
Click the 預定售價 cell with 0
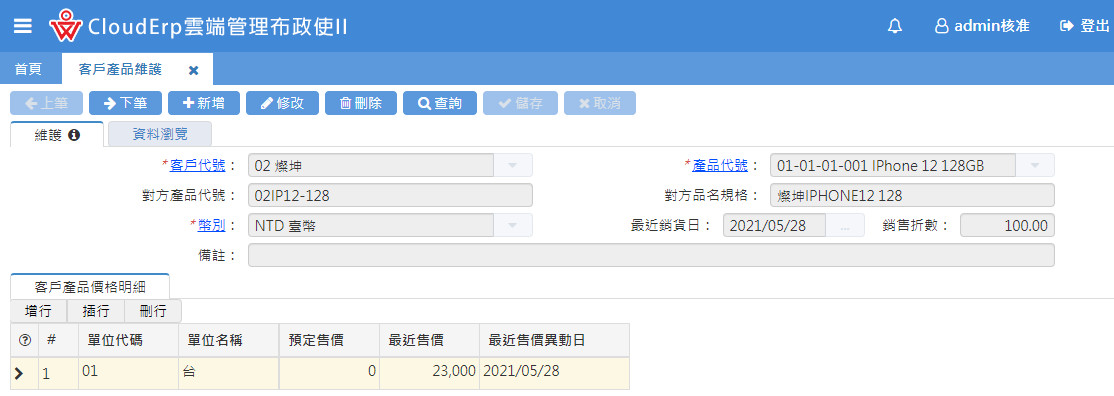coord(329,373)
